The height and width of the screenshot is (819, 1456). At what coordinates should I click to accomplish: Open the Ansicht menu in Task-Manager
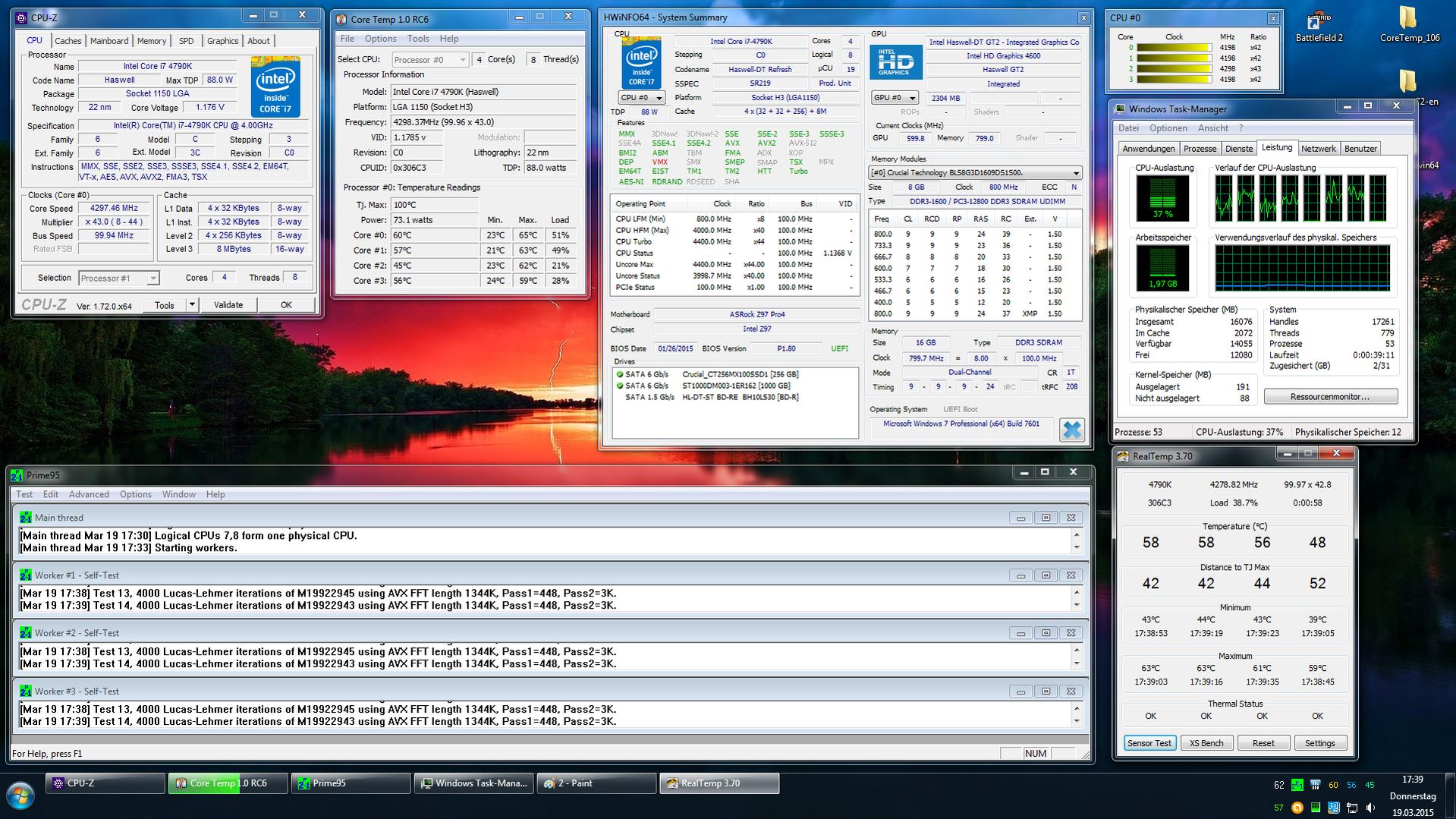coord(1213,128)
